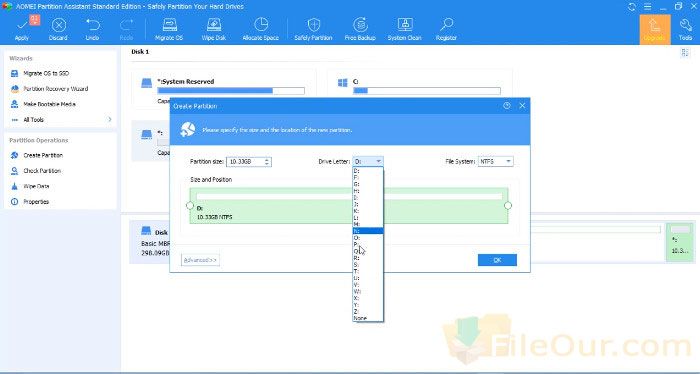Toggle disk view layout icon
Image resolution: width=700 pixels, height=374 pixels.
(x=685, y=53)
